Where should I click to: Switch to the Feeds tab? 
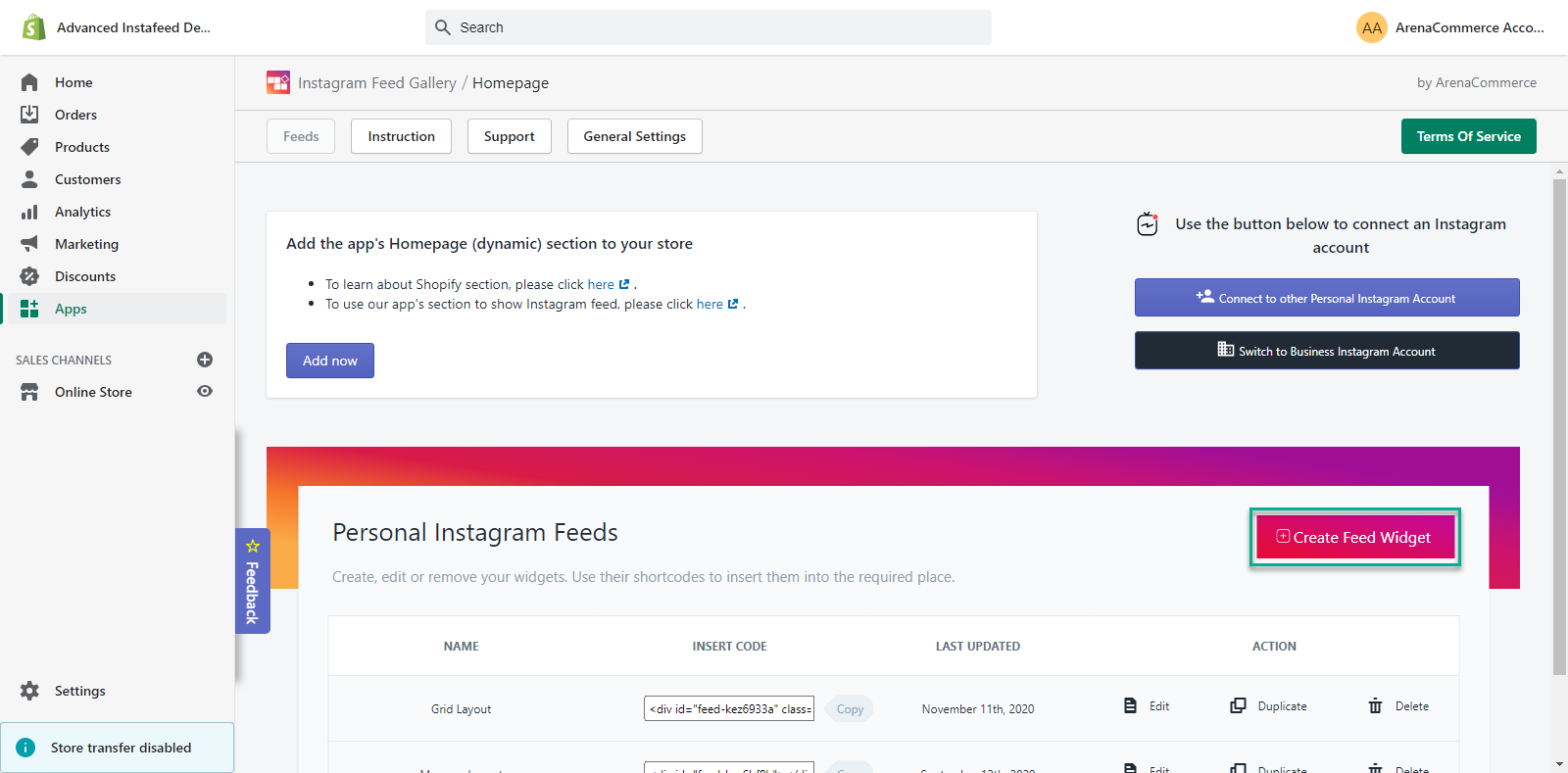(301, 136)
